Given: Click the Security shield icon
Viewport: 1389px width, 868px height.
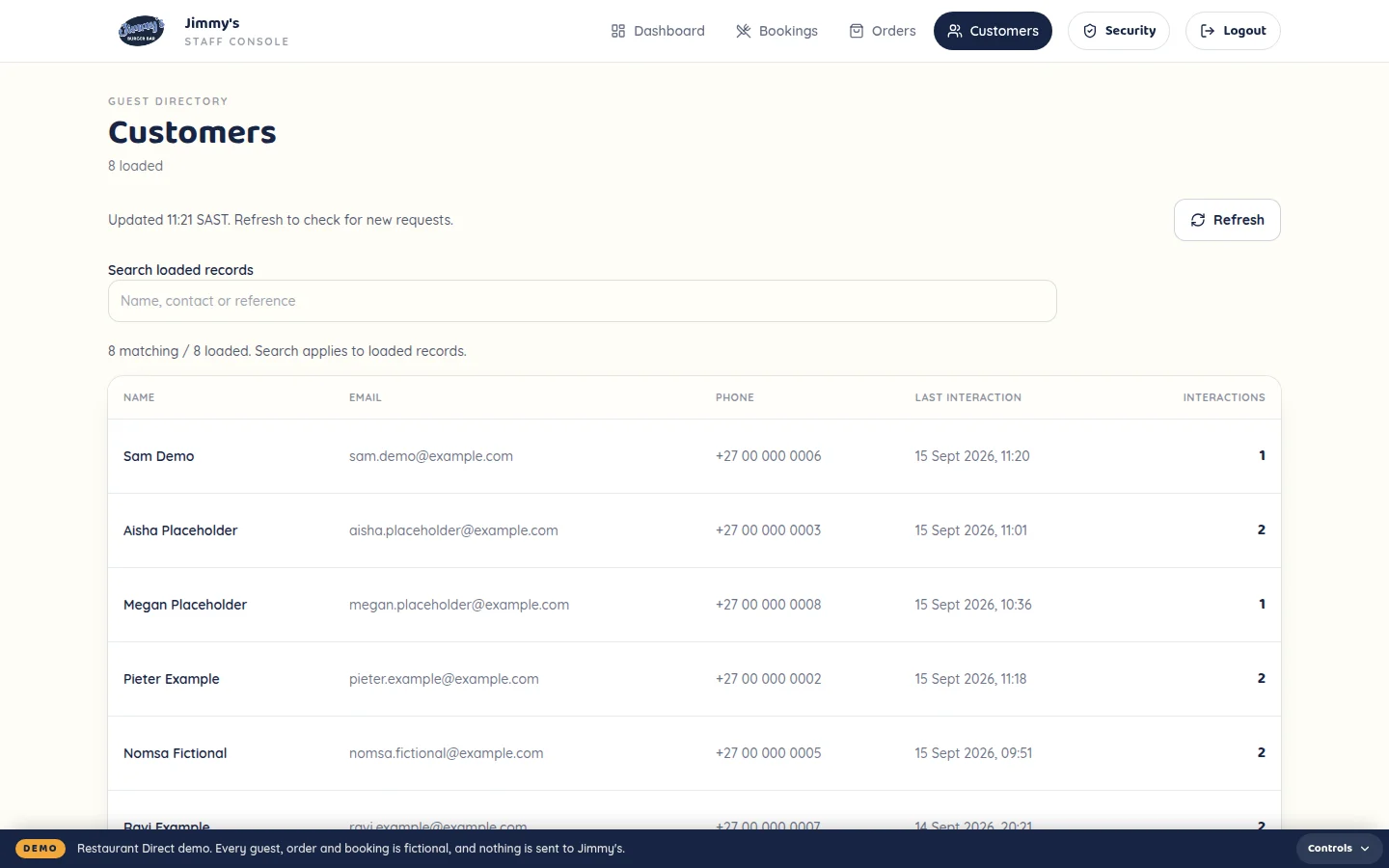Looking at the screenshot, I should point(1090,31).
